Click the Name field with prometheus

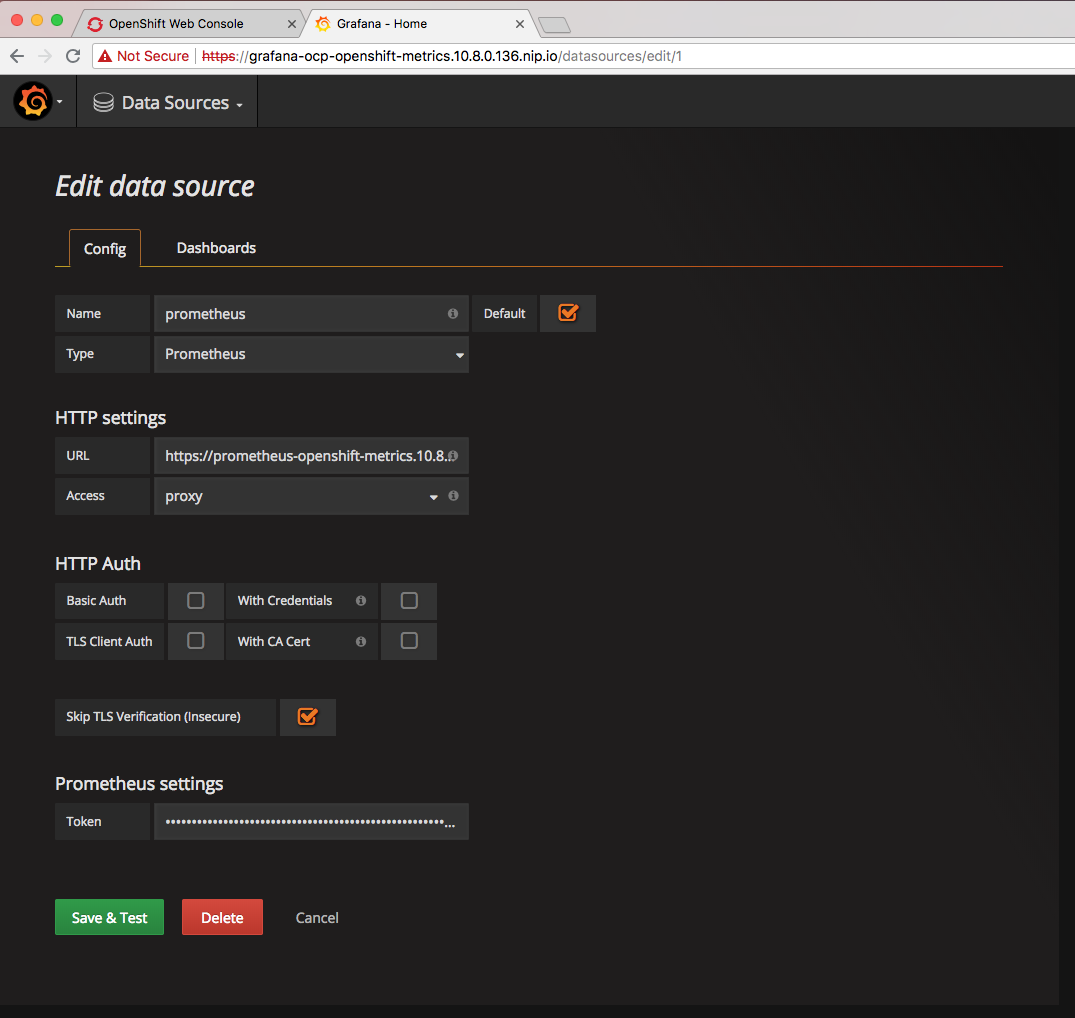pos(311,314)
